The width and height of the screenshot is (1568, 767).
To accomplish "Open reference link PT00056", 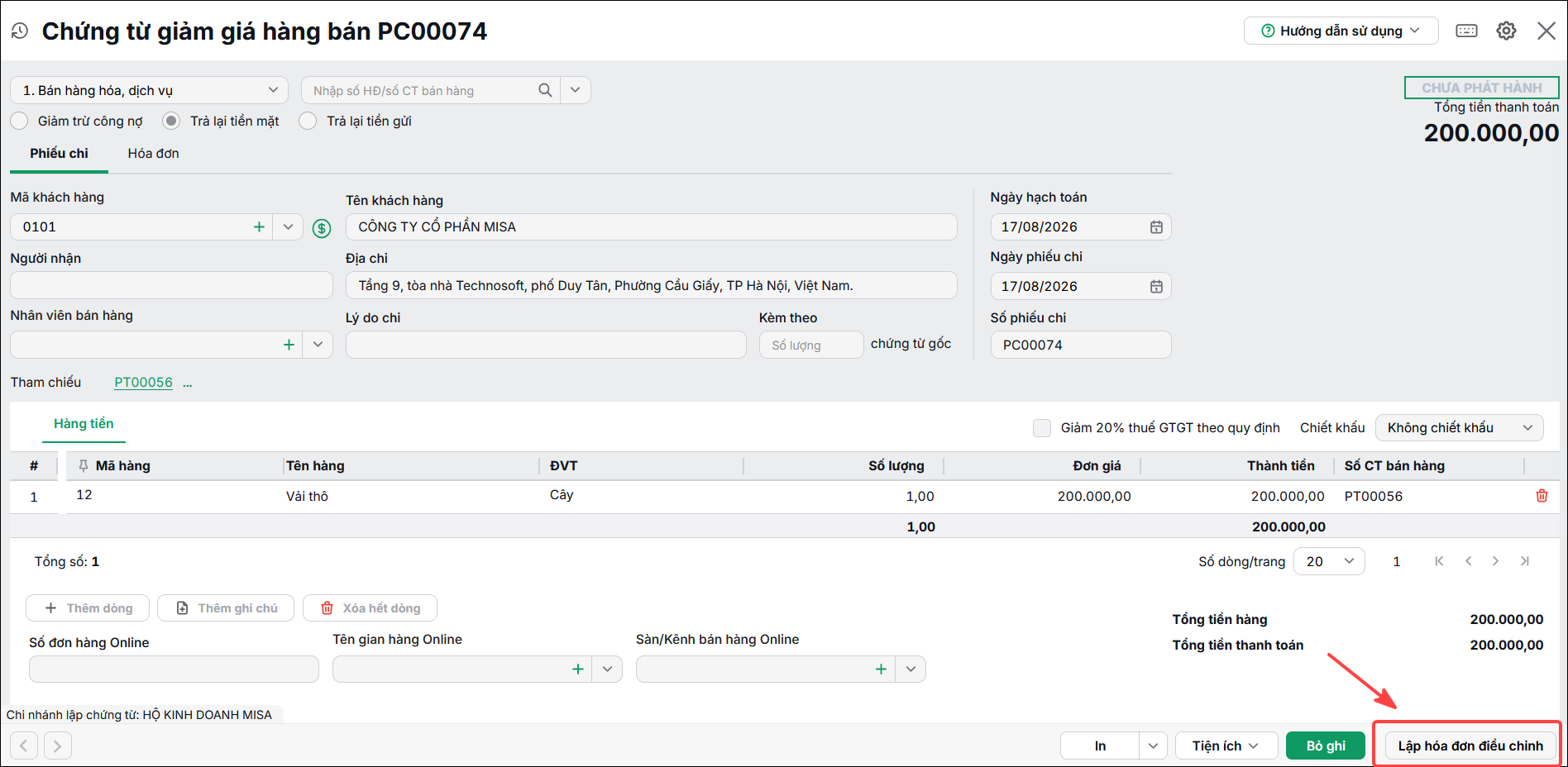I will click(x=143, y=383).
